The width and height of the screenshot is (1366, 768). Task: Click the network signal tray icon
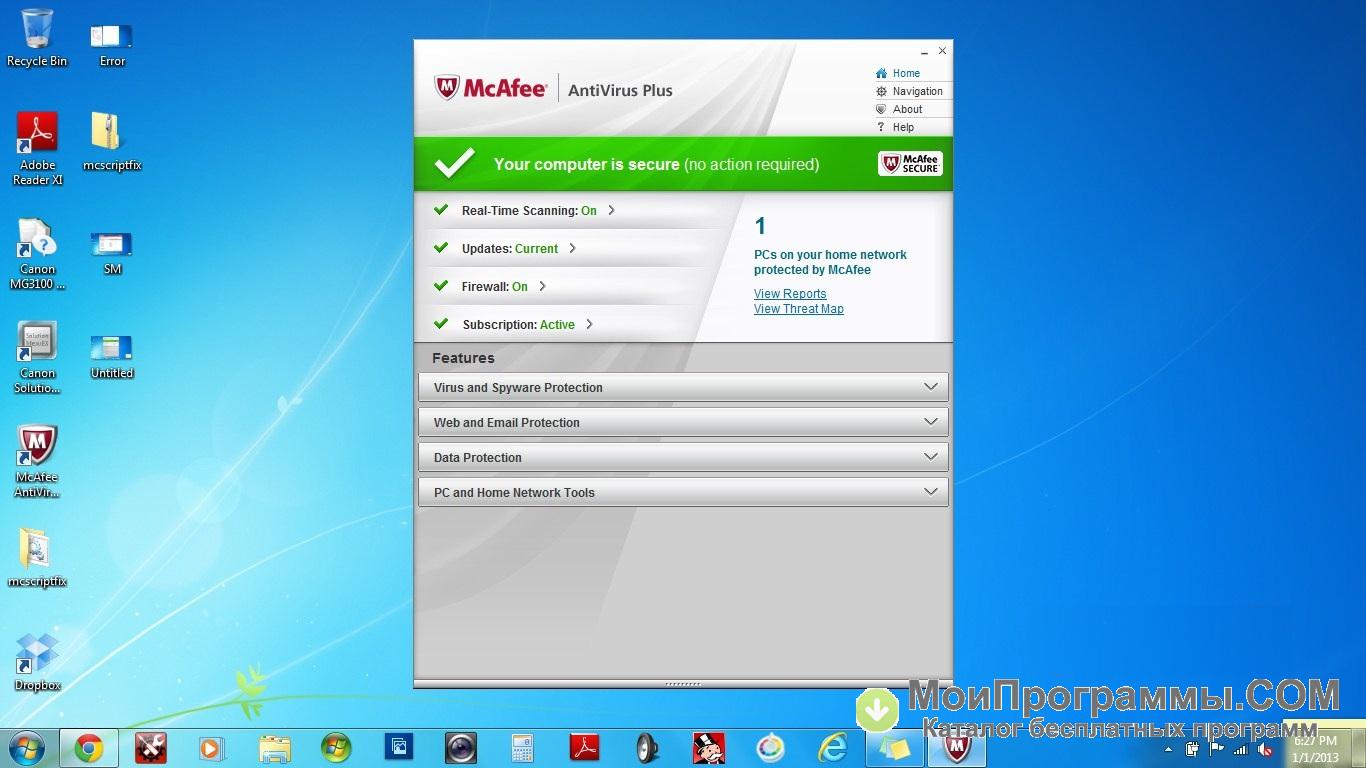coord(1241,749)
